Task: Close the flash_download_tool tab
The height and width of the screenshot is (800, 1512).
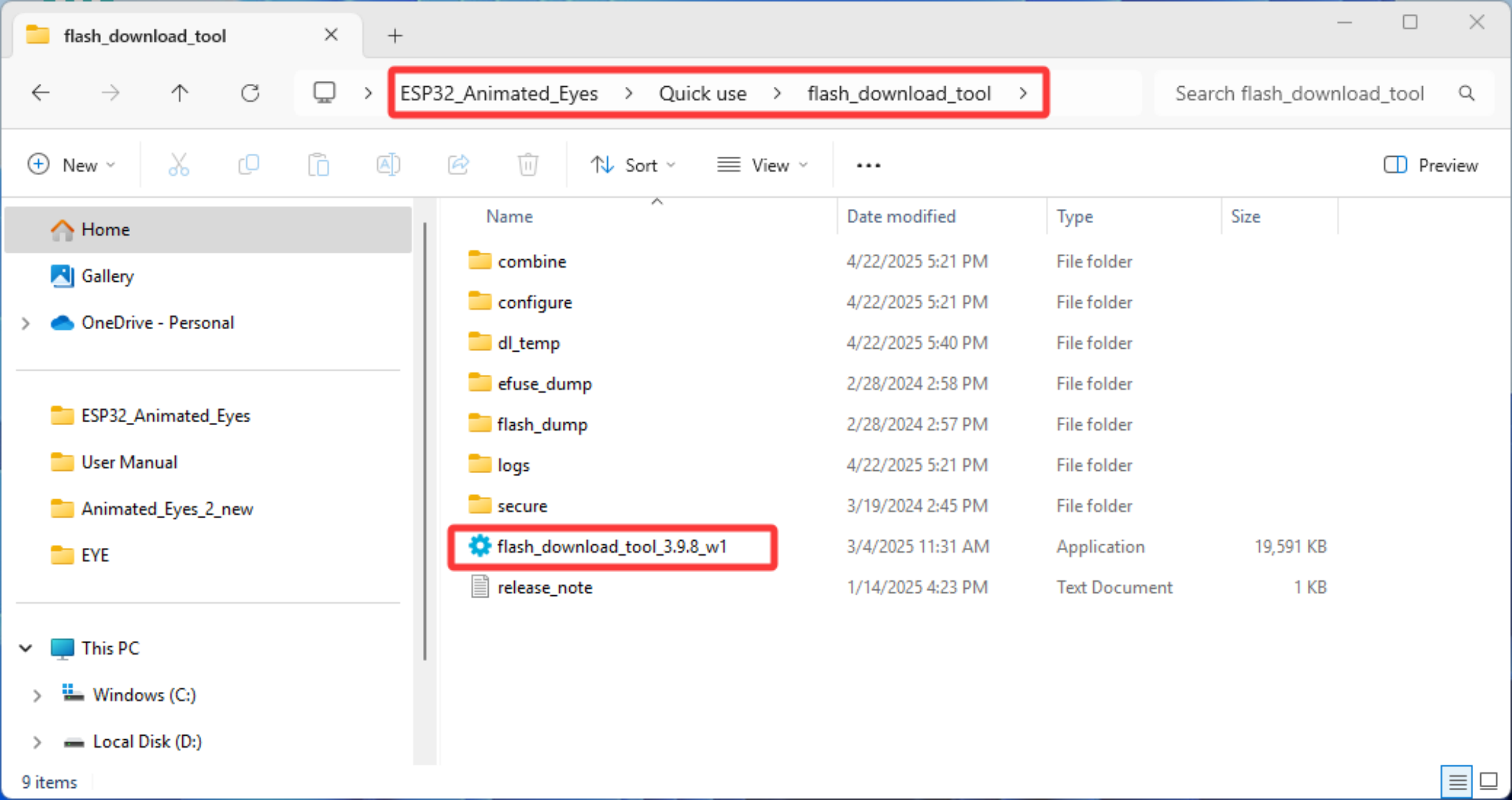Action: [331, 35]
